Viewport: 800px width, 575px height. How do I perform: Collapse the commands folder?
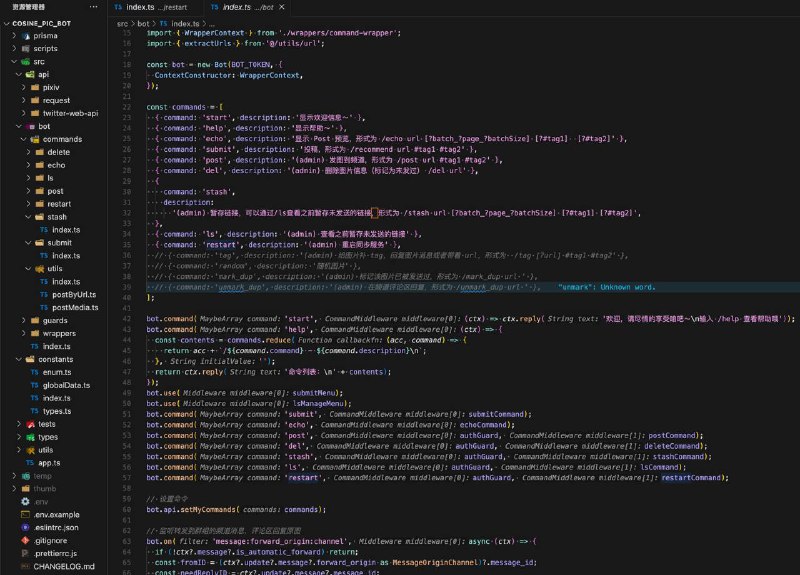(x=20, y=139)
